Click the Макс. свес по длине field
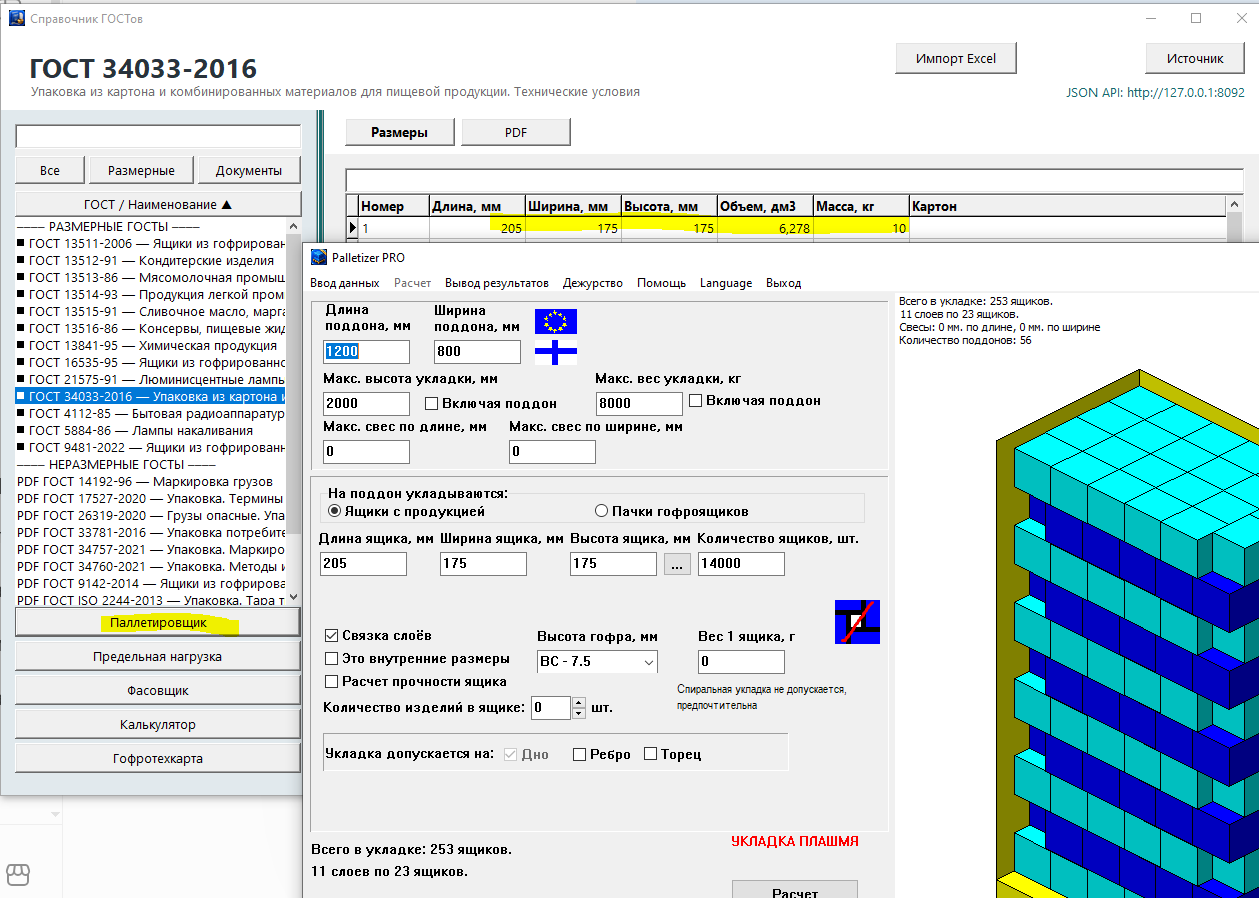The height and width of the screenshot is (898, 1259). (x=367, y=452)
